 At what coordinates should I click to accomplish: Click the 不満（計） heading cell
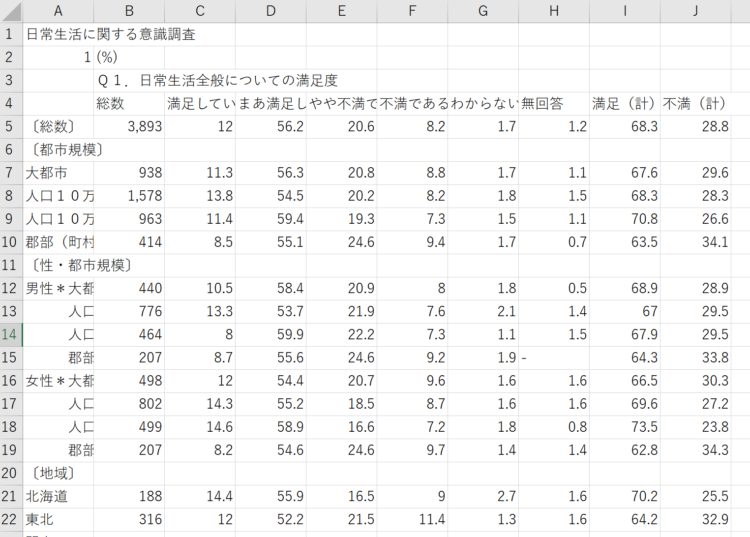pos(695,103)
